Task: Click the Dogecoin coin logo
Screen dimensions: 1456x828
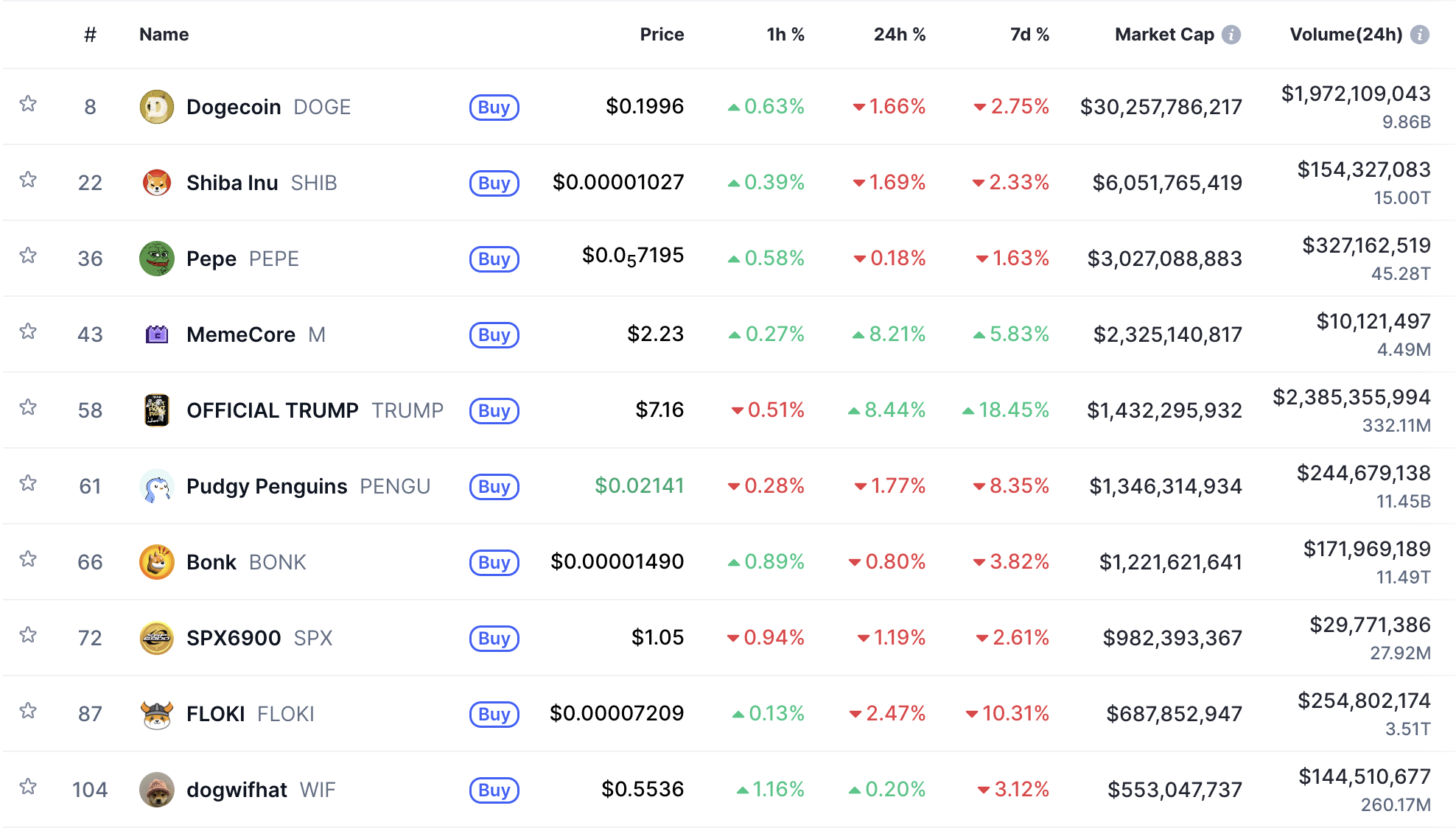Action: click(156, 107)
